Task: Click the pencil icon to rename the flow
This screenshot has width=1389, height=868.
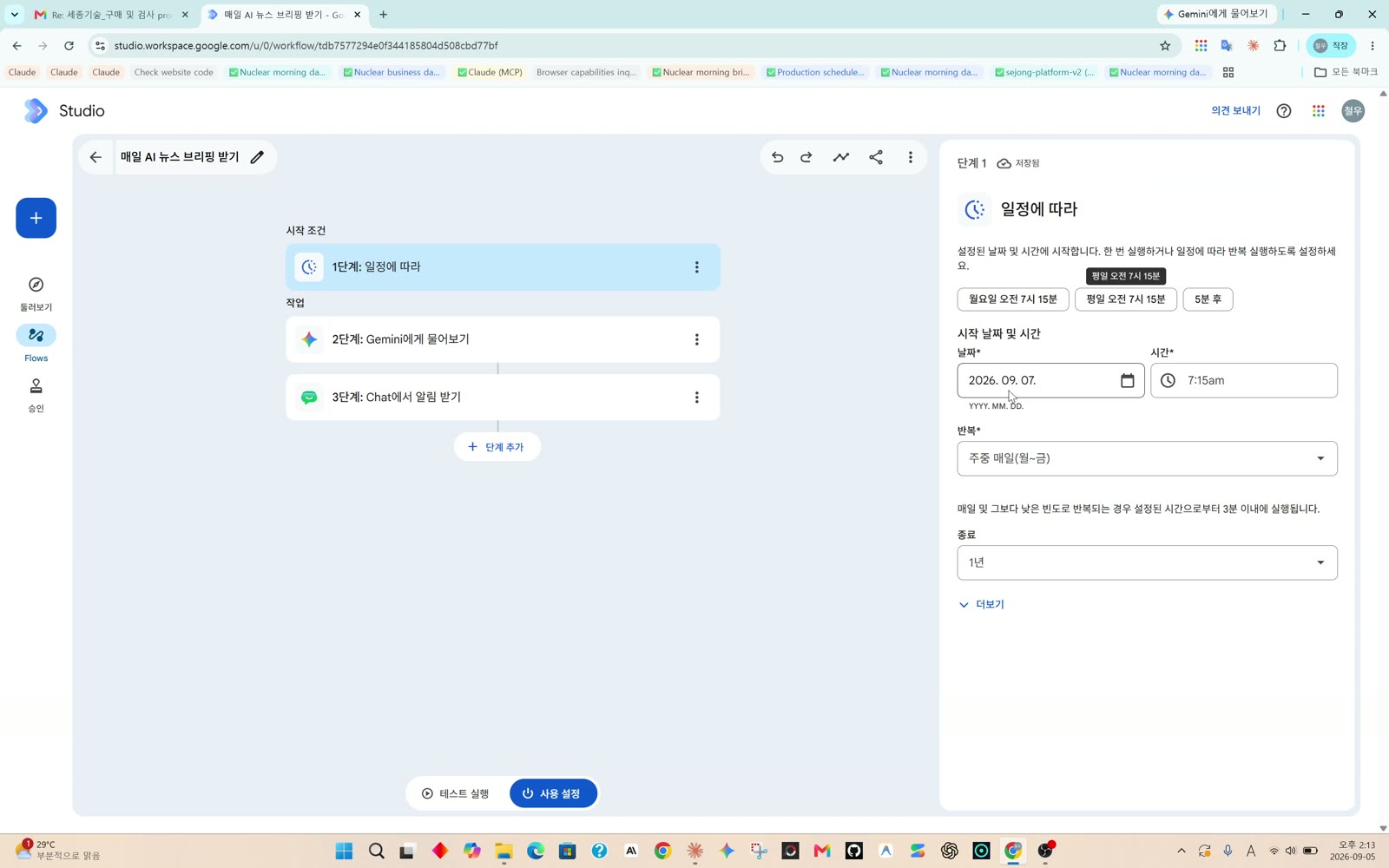Action: click(257, 157)
